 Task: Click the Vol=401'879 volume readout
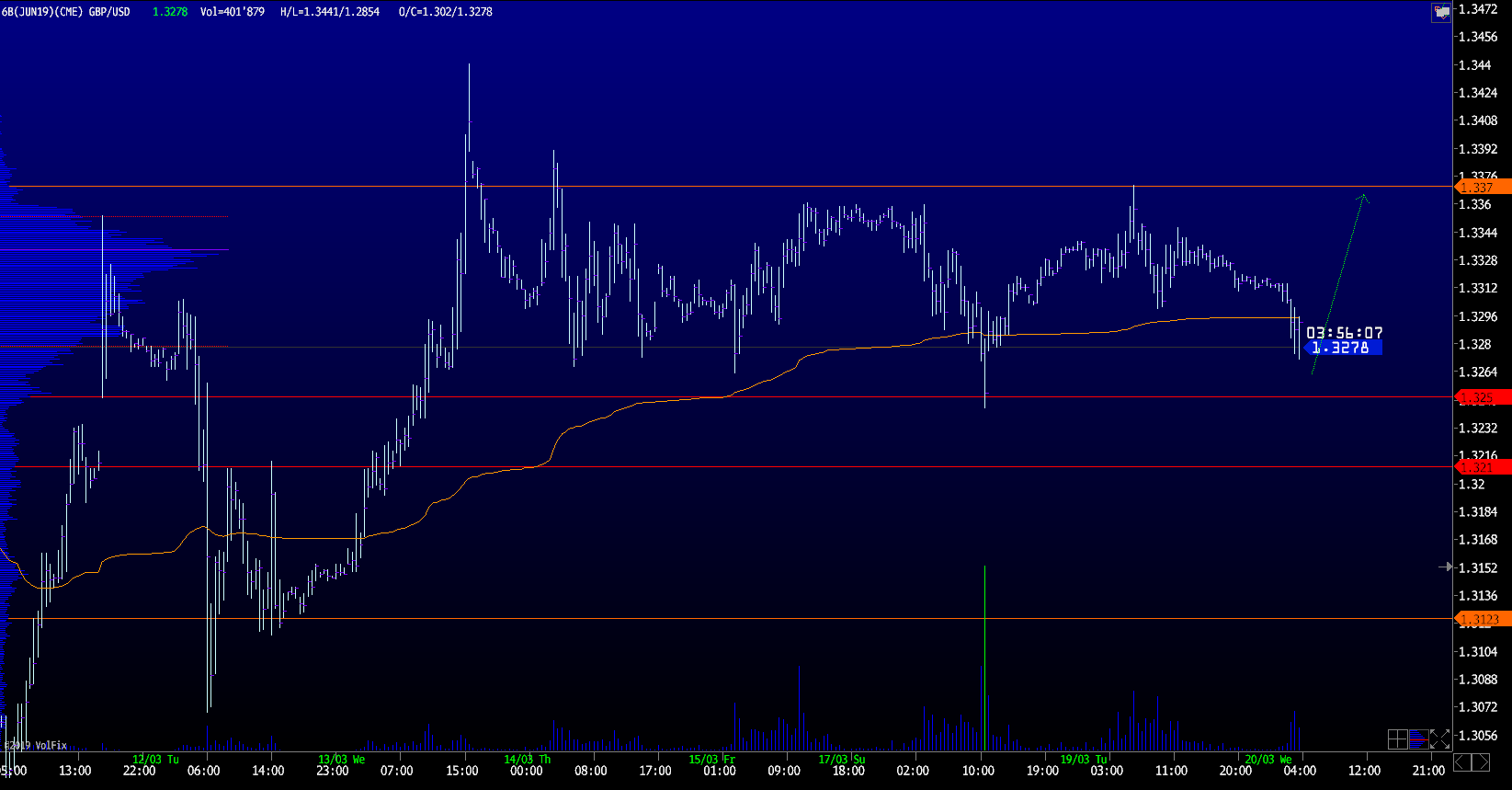(232, 12)
